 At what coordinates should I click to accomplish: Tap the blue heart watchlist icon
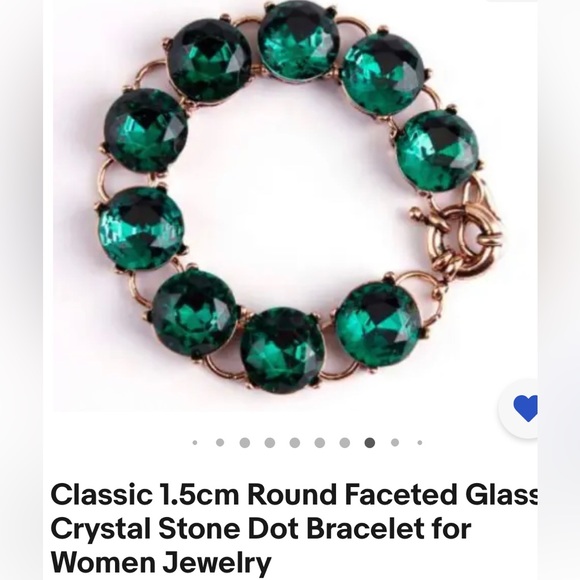[525, 408]
